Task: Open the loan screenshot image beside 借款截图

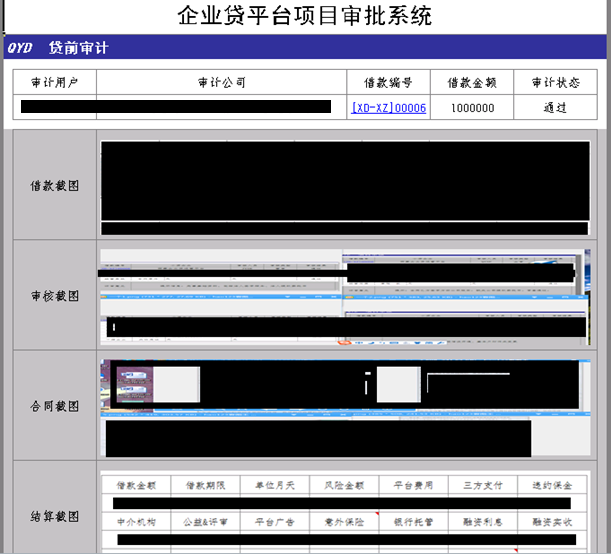Action: point(345,187)
